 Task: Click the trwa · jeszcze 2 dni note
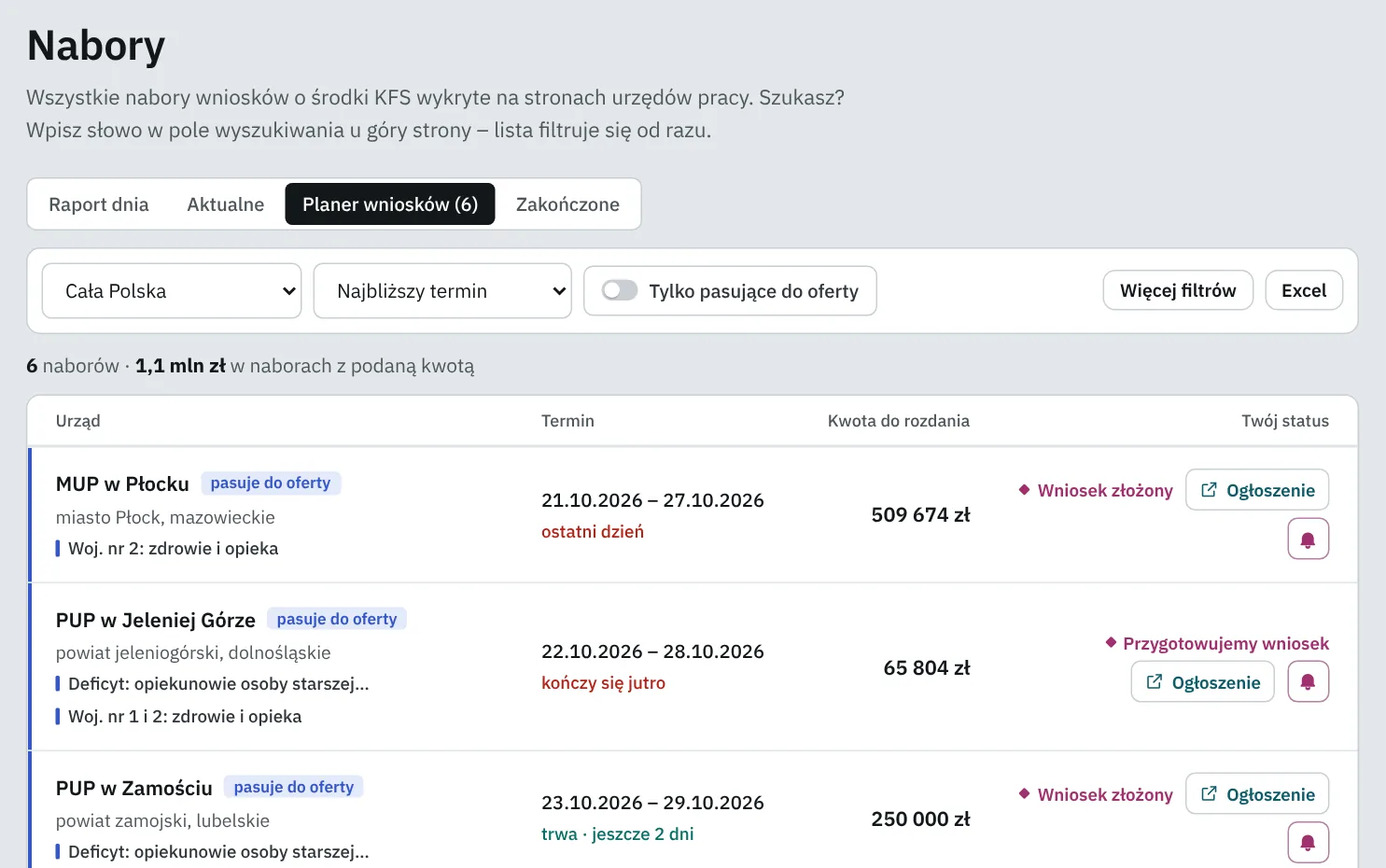pyautogui.click(x=618, y=834)
